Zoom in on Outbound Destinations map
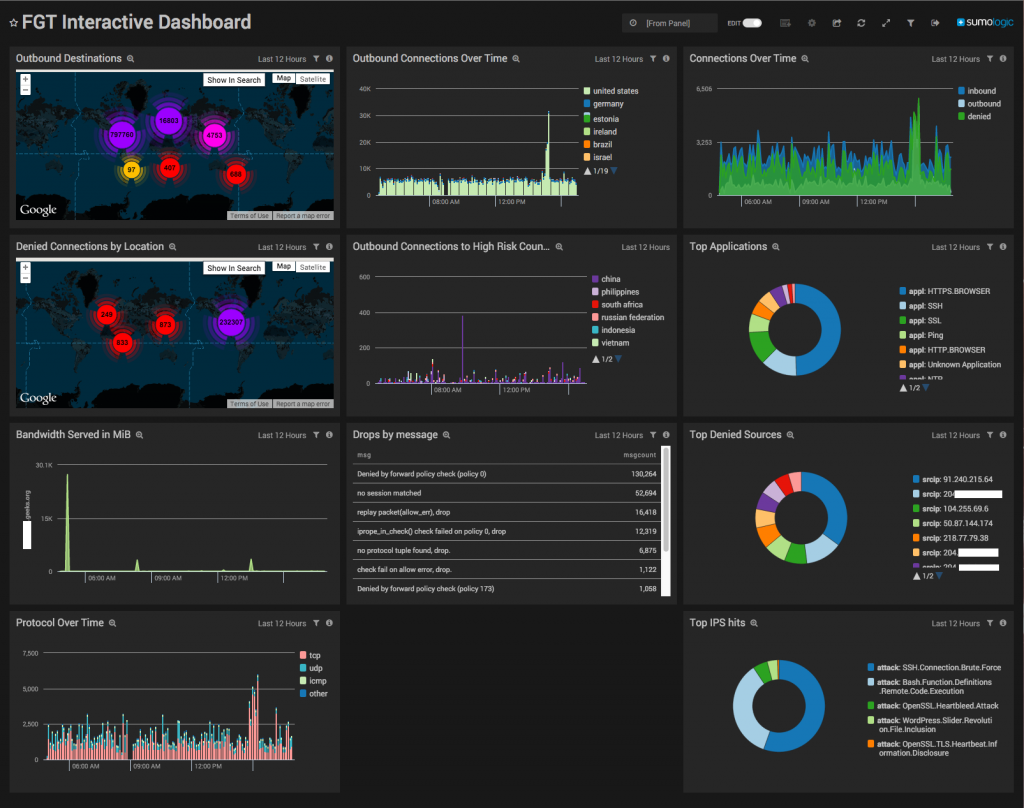Screen dimensions: 1024x808 (x=25, y=79)
